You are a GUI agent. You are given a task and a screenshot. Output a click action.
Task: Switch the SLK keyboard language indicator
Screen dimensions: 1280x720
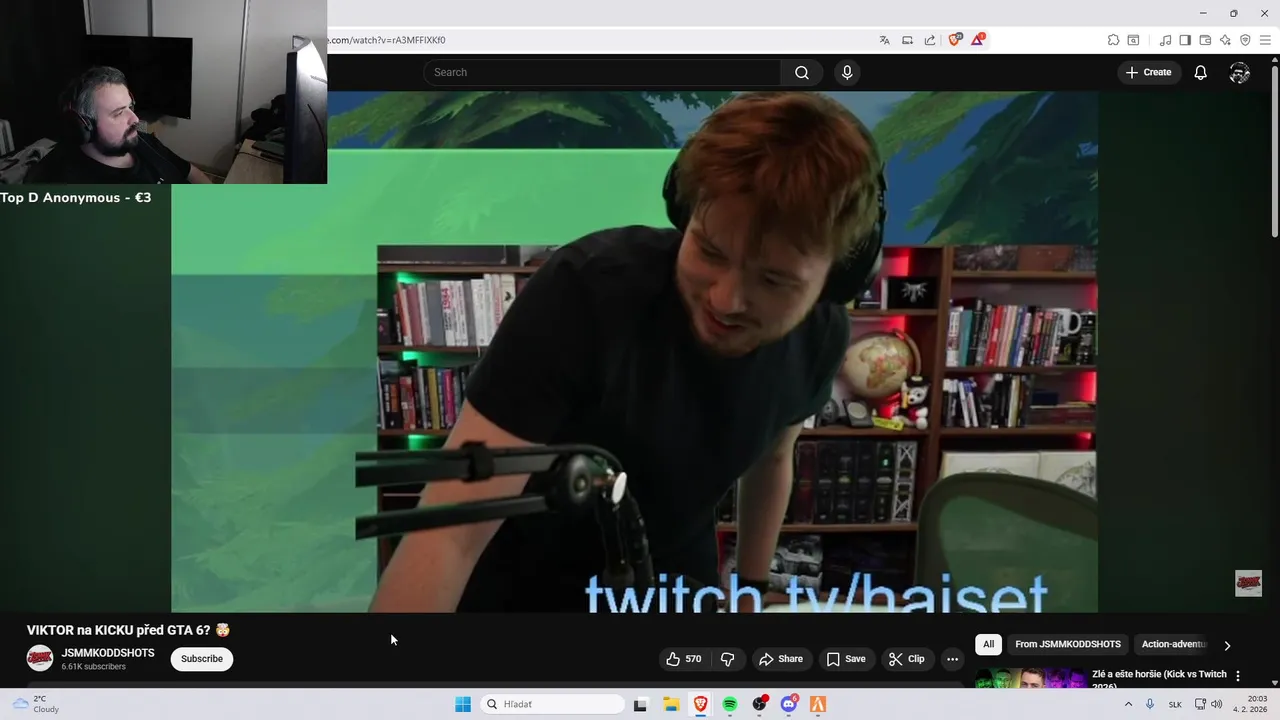click(1175, 704)
